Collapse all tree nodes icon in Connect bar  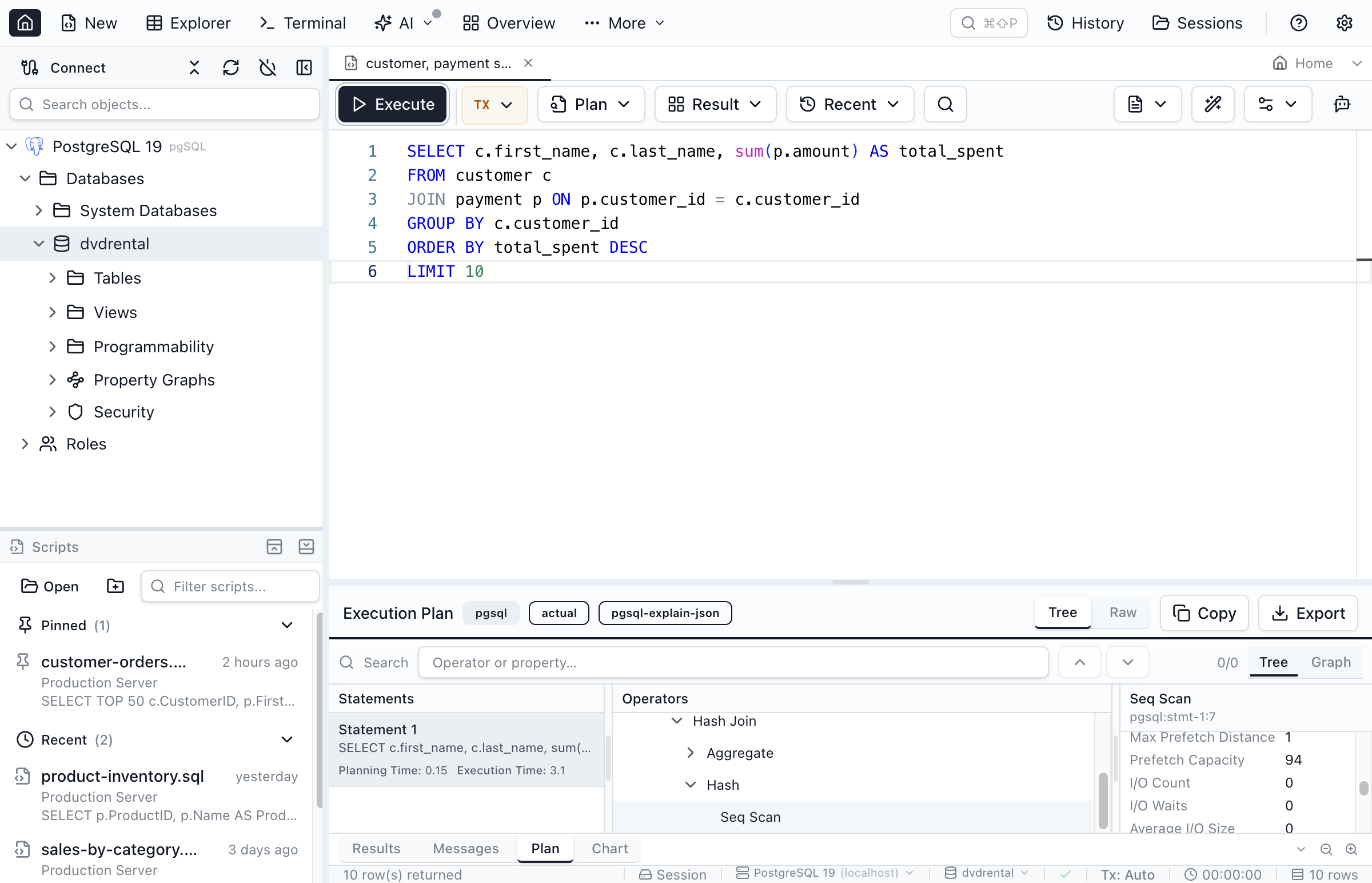point(194,67)
